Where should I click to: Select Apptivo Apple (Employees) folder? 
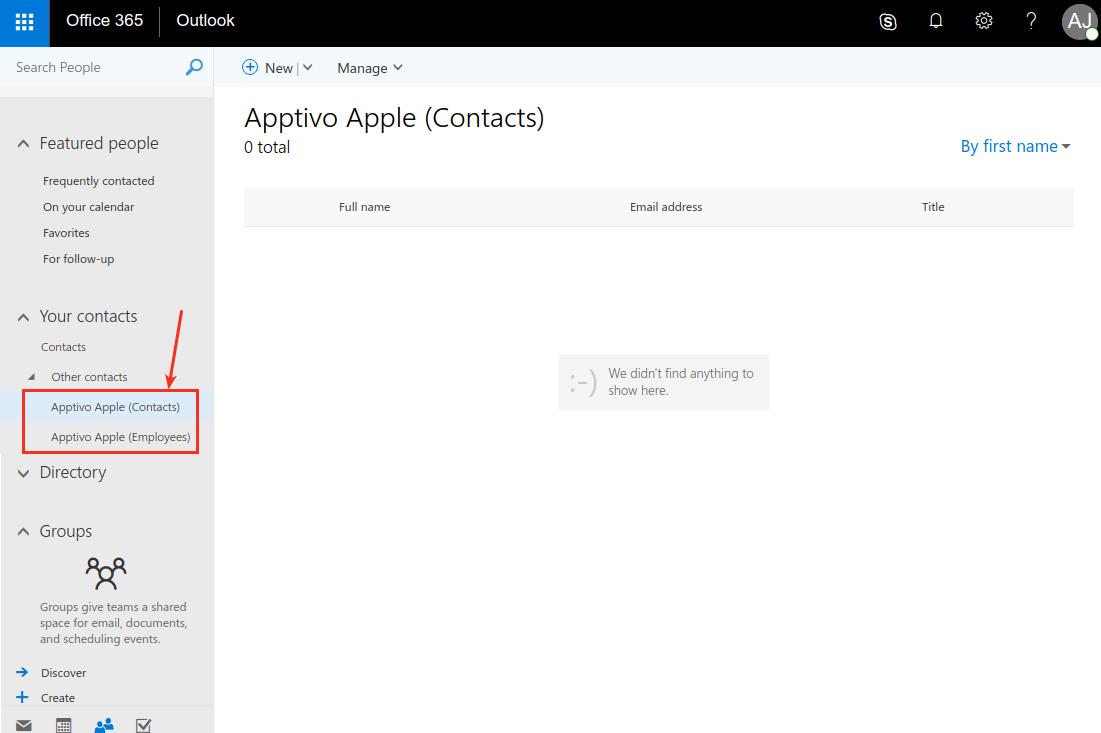[x=121, y=437]
